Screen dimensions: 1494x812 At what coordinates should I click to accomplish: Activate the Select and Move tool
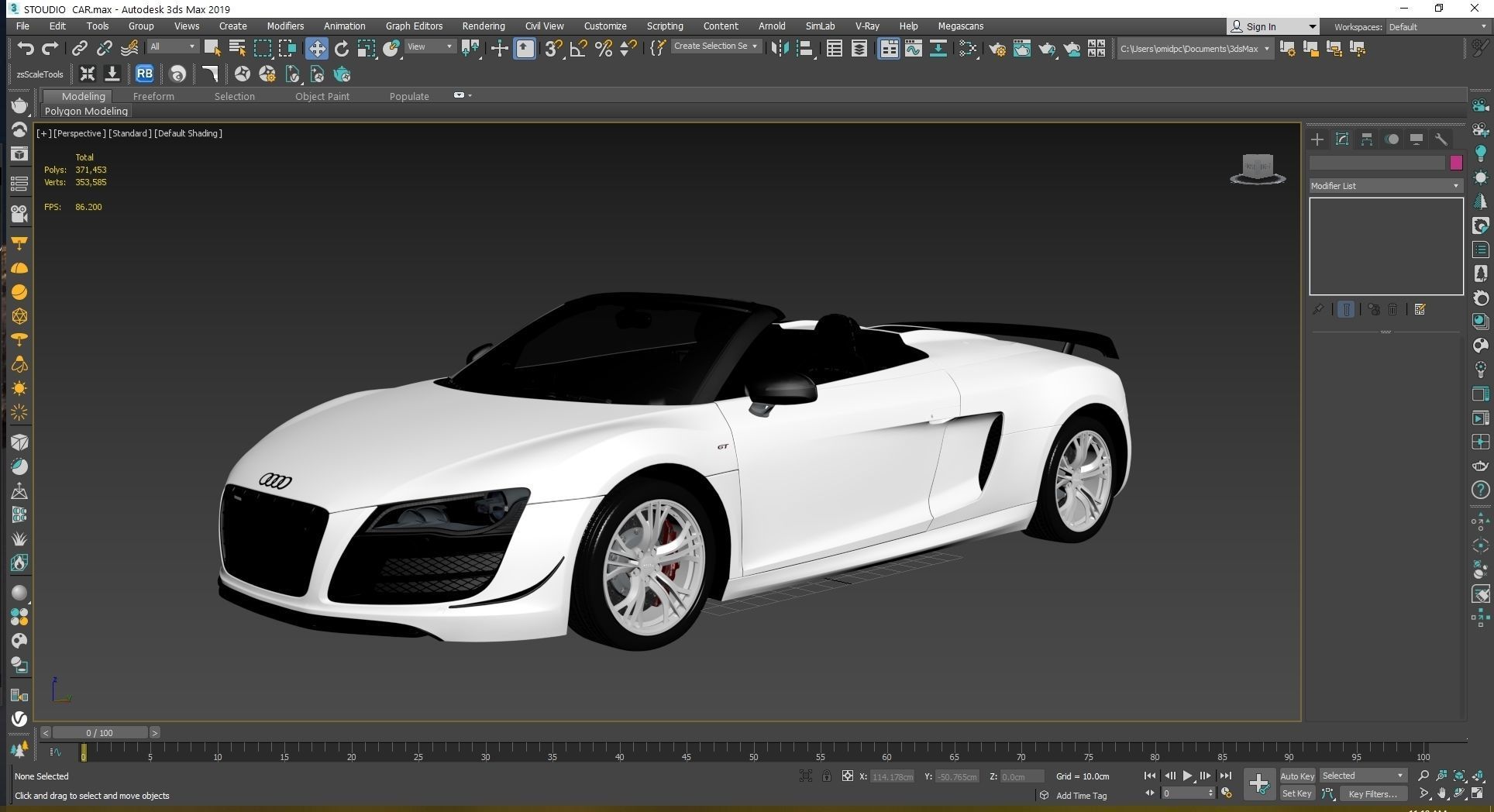(316, 48)
